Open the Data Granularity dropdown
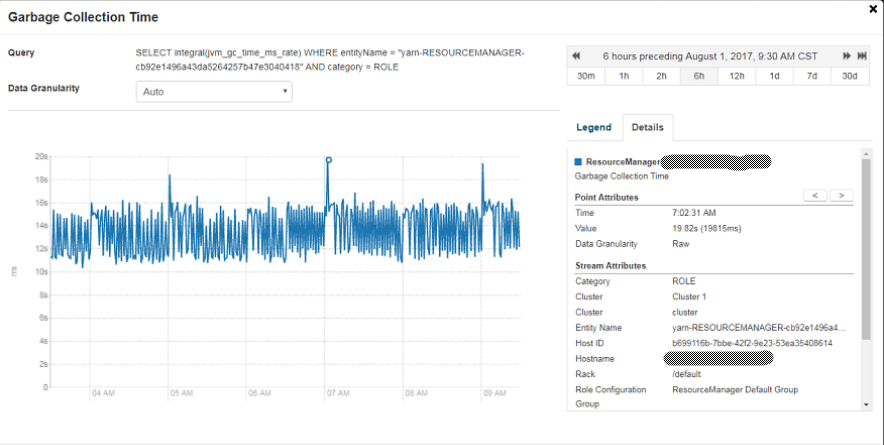The width and height of the screenshot is (884, 445). click(x=213, y=91)
